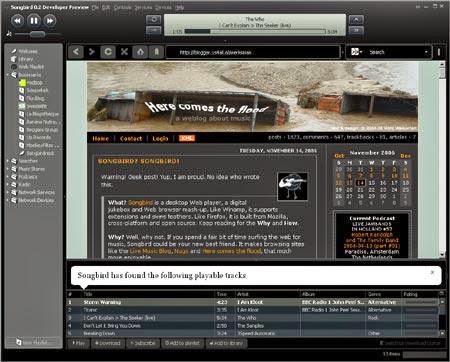Expand the Podcasts tree node
450x362 pixels.
coord(8,177)
